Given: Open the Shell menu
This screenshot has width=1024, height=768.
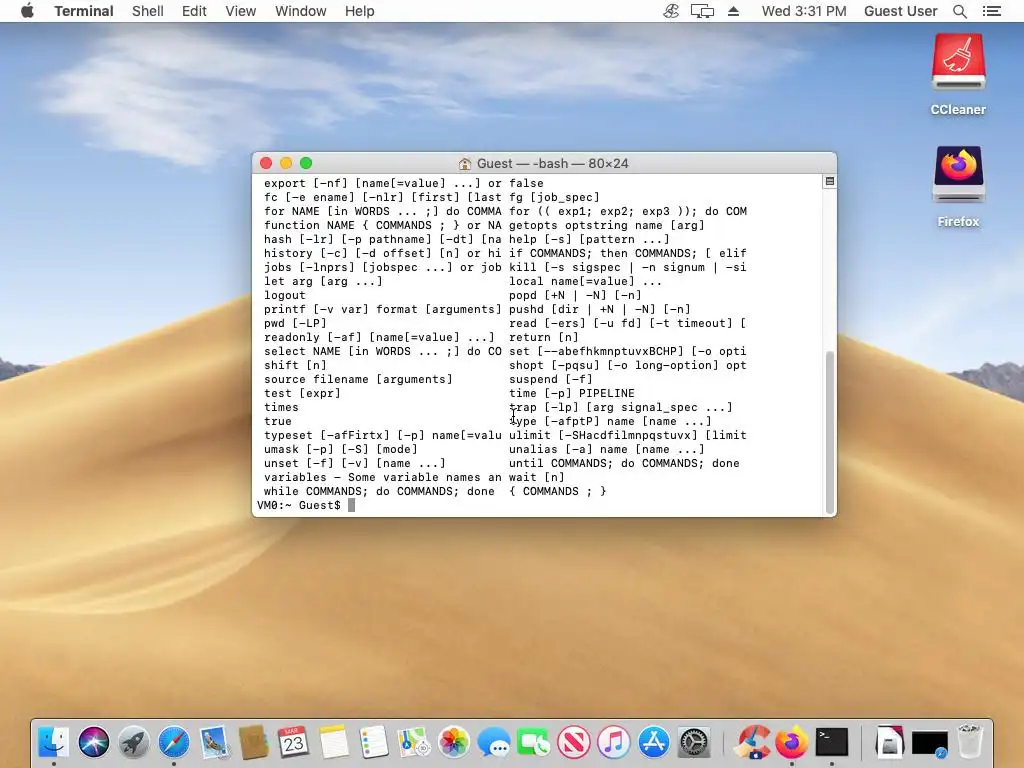Looking at the screenshot, I should click(148, 11).
